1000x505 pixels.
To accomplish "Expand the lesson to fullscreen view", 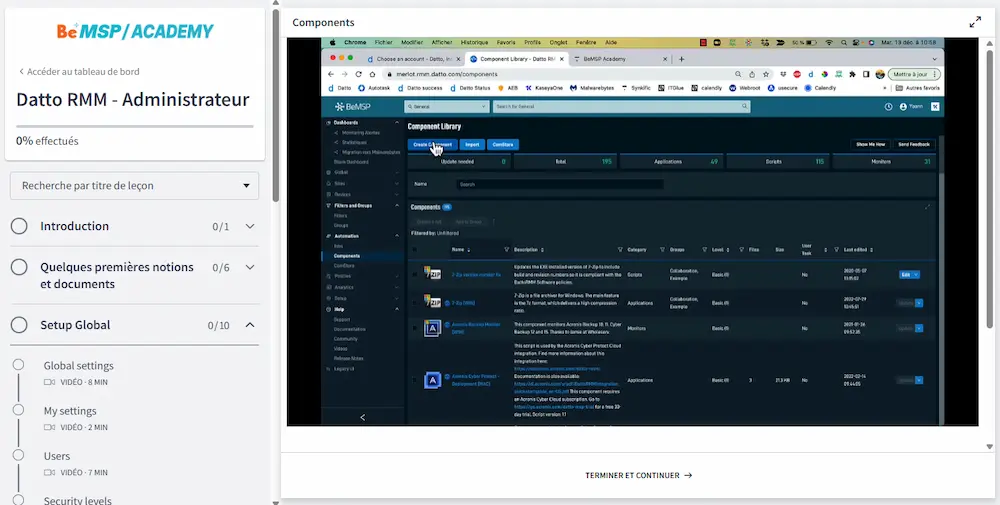I will pos(975,22).
